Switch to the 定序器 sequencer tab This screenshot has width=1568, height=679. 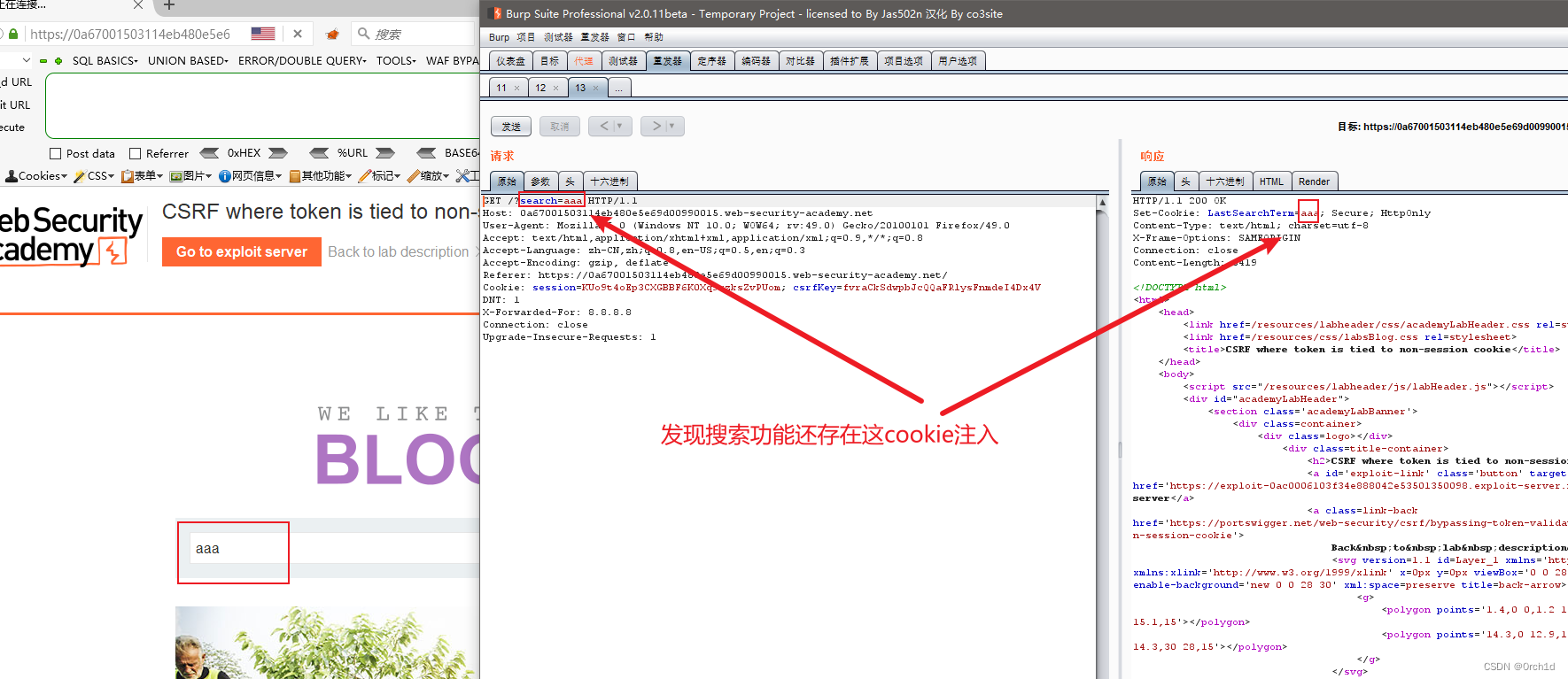pyautogui.click(x=712, y=61)
